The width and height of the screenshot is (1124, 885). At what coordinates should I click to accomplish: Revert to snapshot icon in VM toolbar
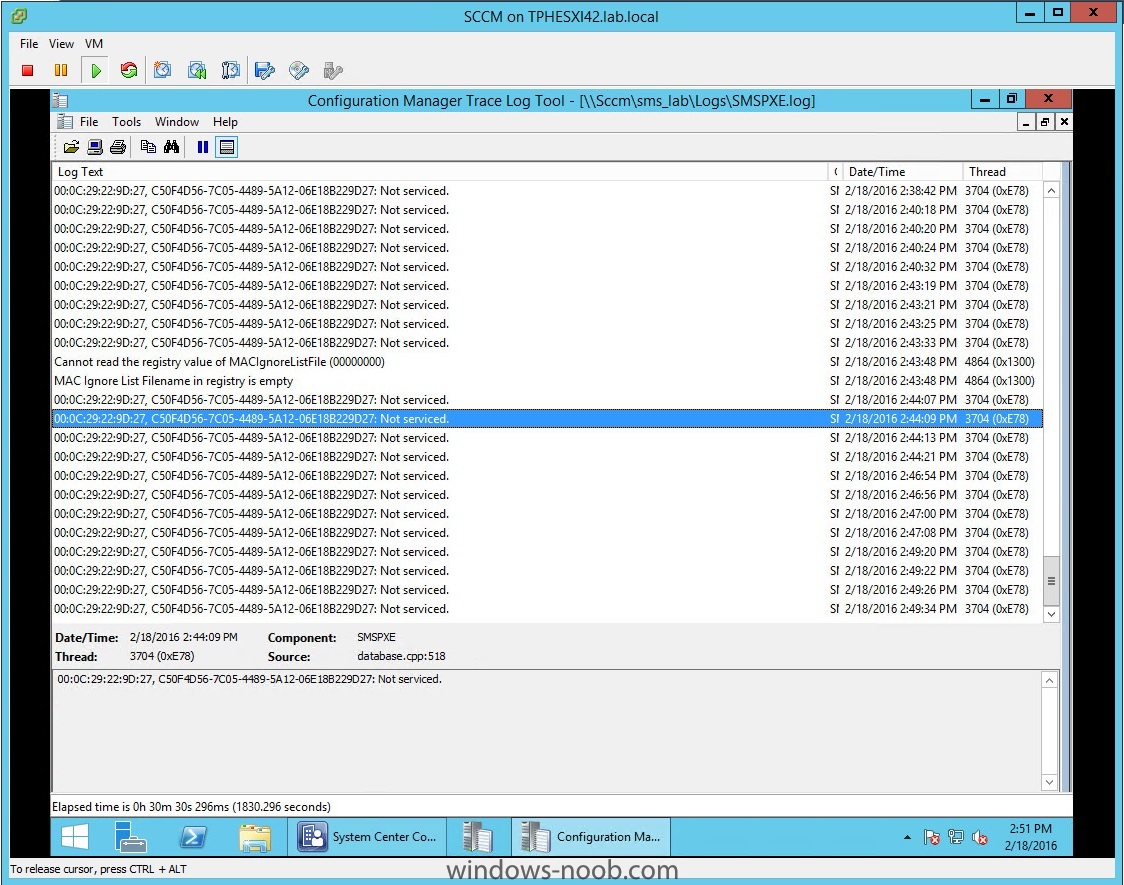click(x=196, y=70)
